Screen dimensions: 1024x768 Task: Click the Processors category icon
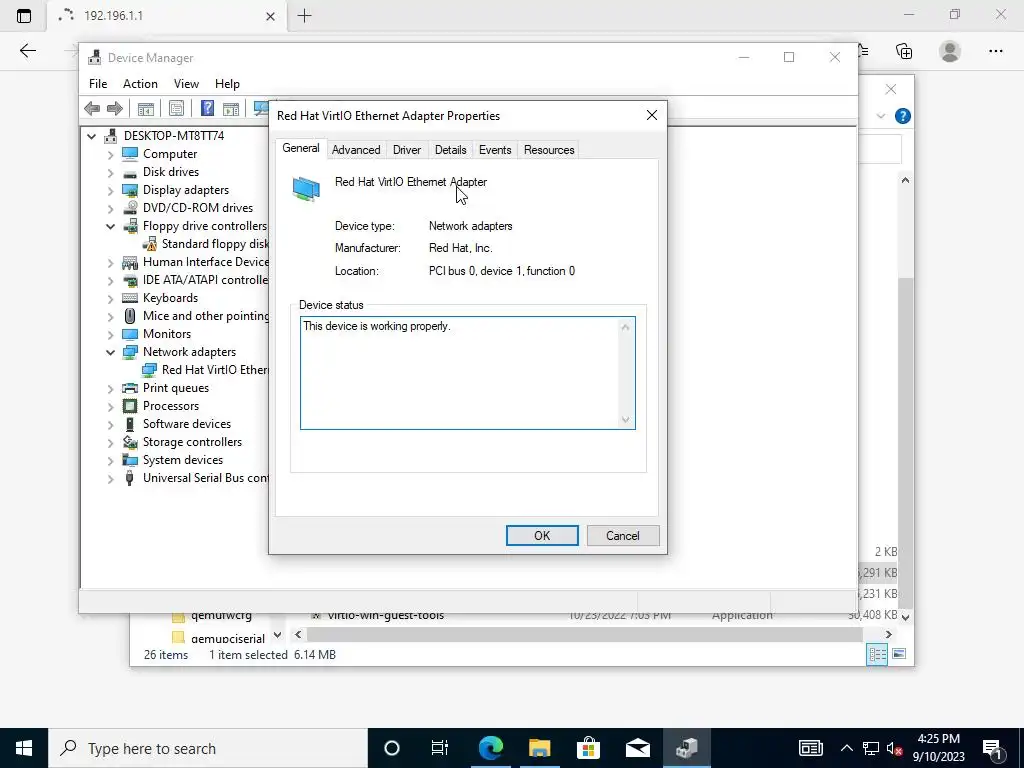(130, 406)
